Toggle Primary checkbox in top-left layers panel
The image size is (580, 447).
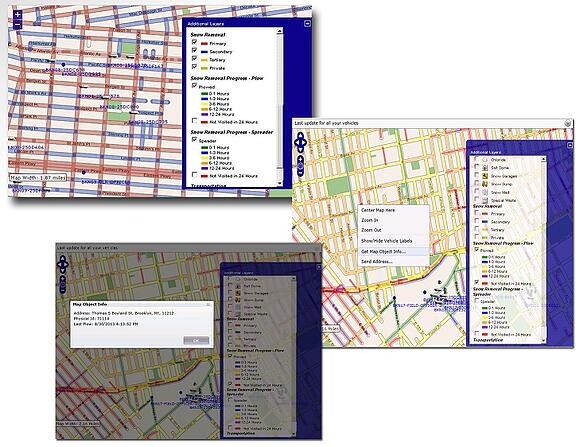pyautogui.click(x=194, y=42)
